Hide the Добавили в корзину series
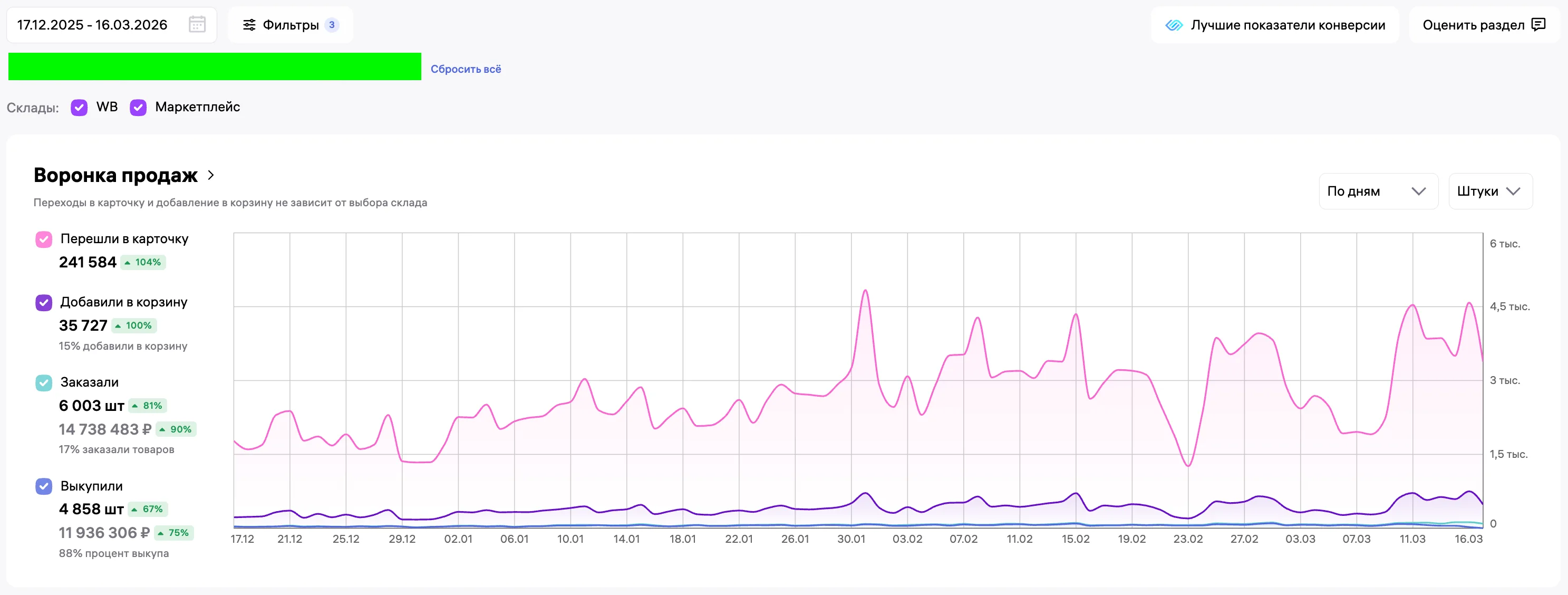Viewport: 1568px width, 595px height. (44, 303)
